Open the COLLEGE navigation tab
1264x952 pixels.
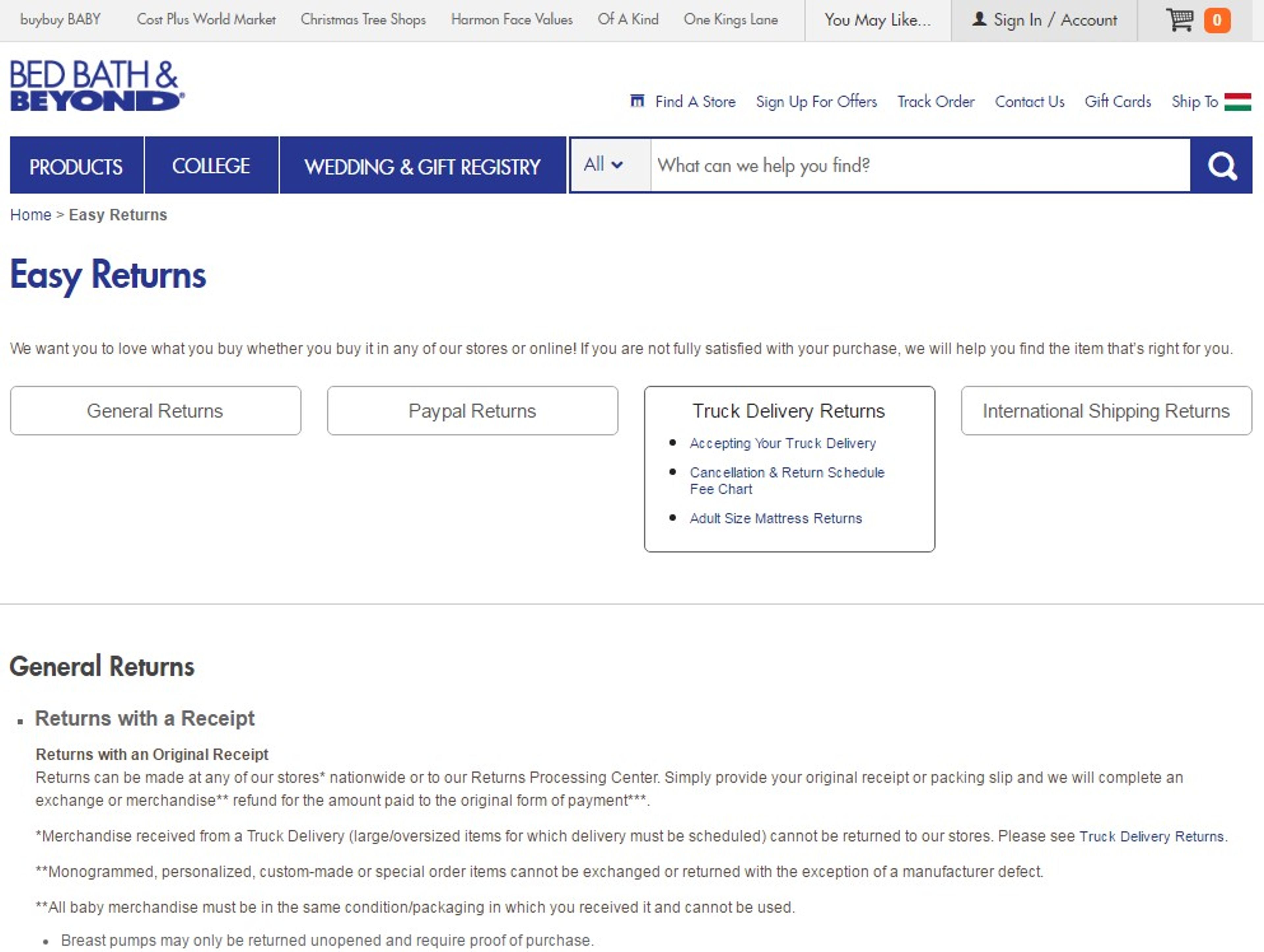pyautogui.click(x=211, y=166)
